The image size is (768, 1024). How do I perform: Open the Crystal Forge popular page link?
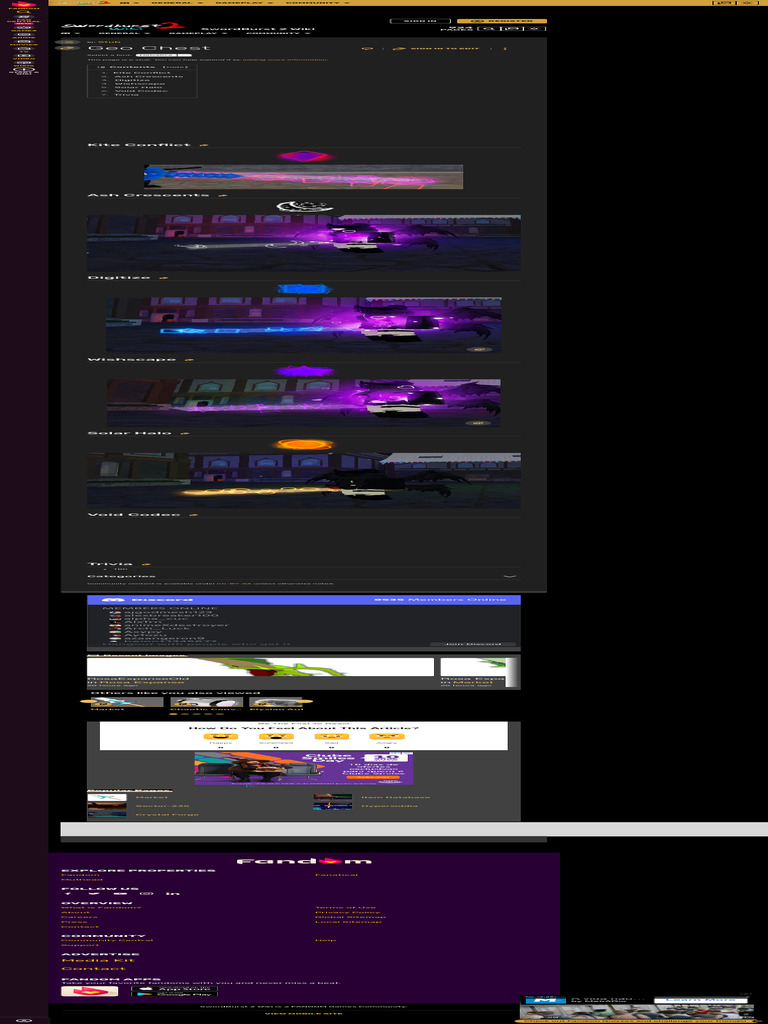point(167,814)
